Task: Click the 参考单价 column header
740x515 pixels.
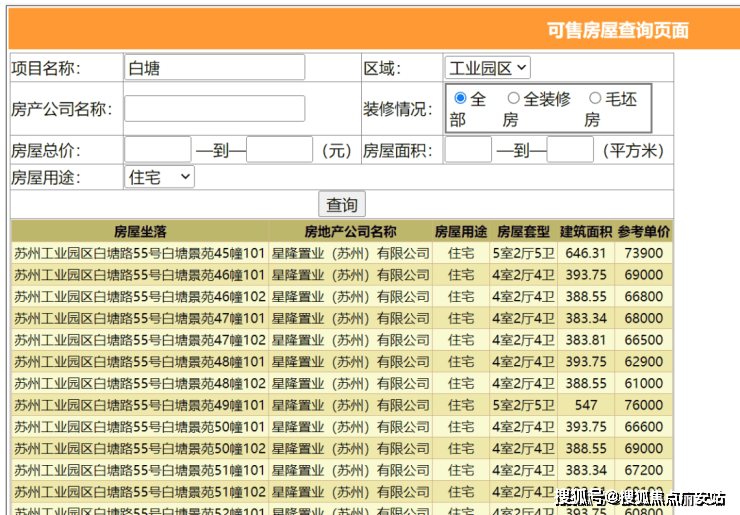Action: coord(643,231)
